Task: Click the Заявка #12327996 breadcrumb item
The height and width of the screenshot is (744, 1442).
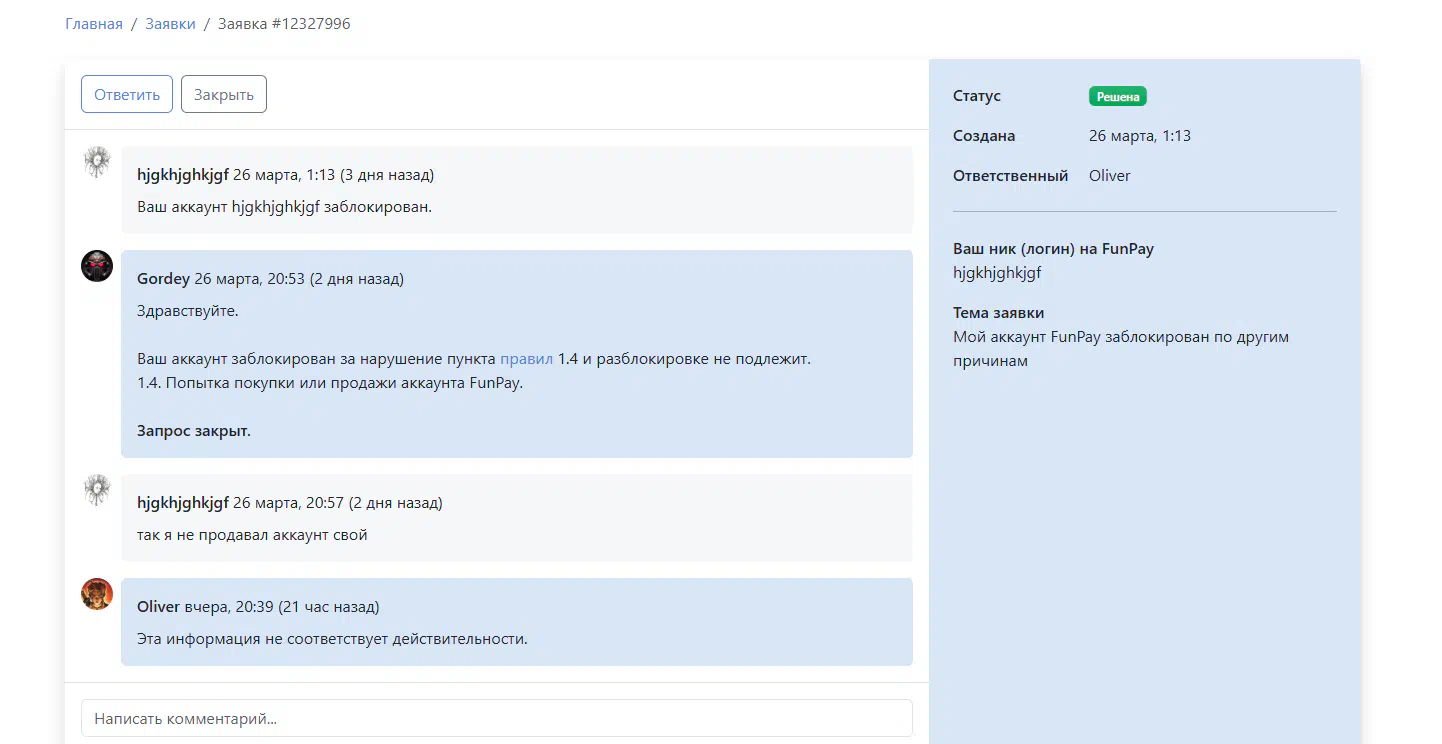Action: pyautogui.click(x=284, y=23)
